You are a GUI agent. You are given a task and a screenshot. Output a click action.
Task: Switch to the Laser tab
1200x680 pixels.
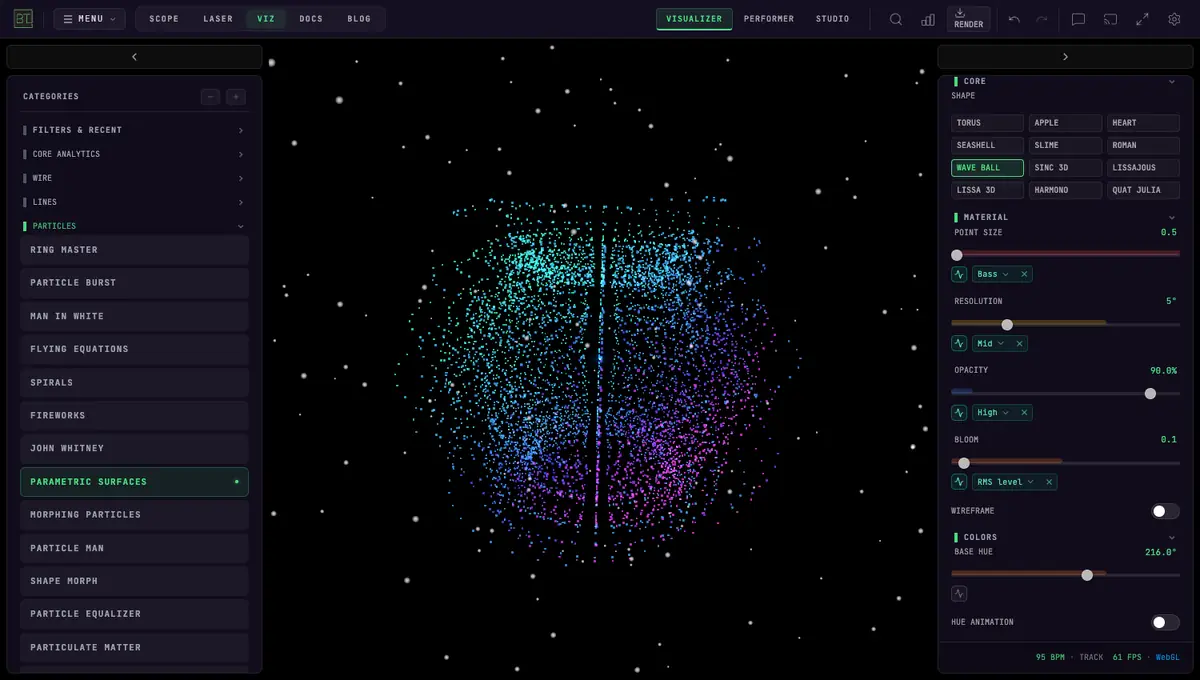pyautogui.click(x=218, y=19)
